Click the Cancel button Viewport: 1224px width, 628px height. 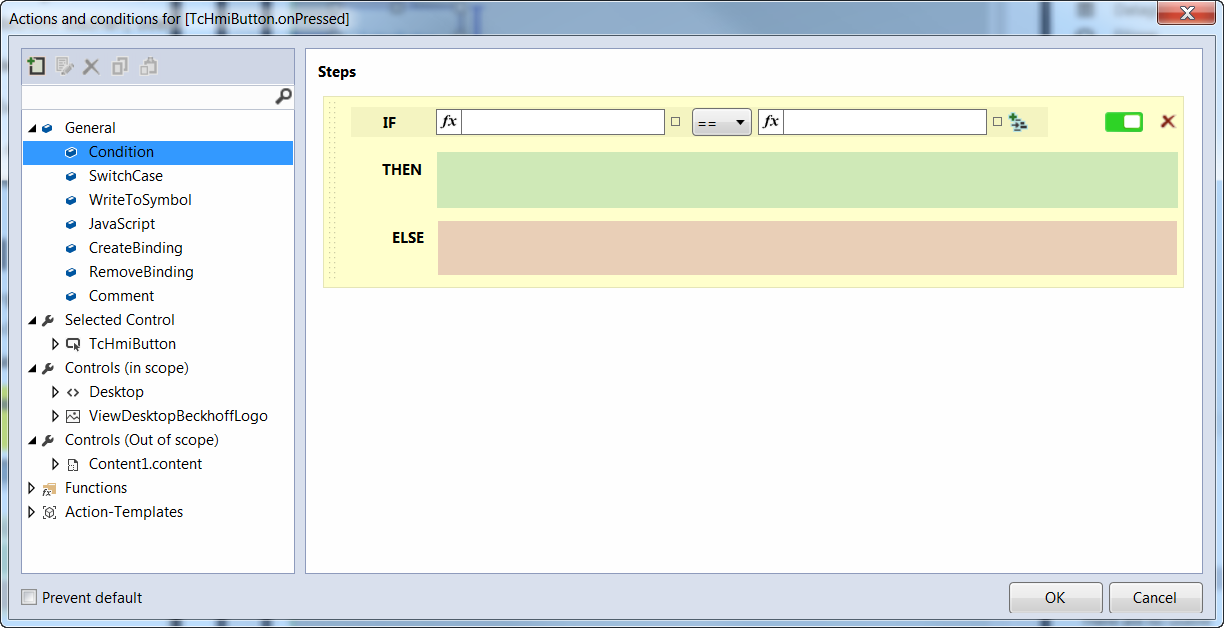(x=1155, y=598)
